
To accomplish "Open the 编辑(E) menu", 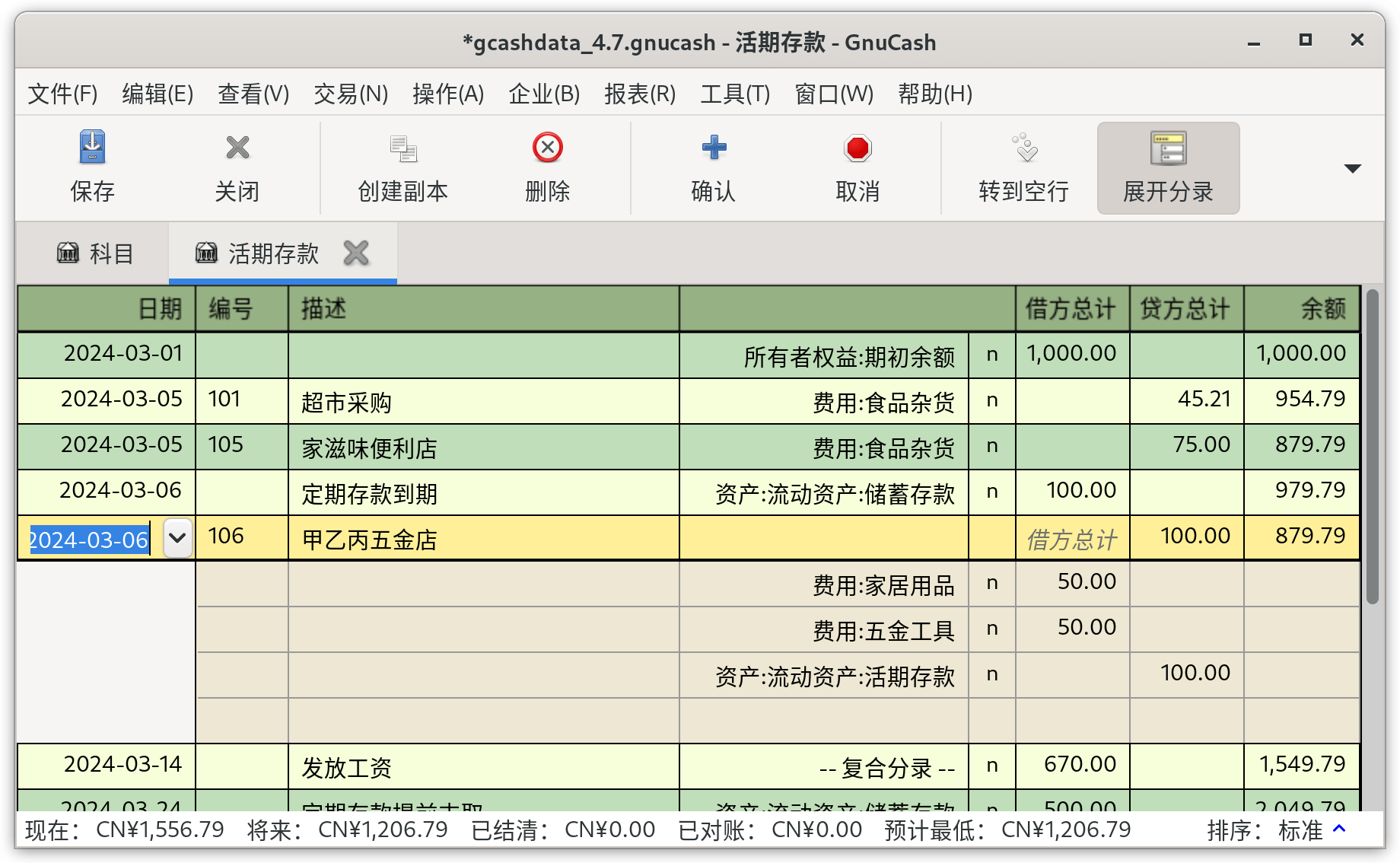I will click(157, 94).
